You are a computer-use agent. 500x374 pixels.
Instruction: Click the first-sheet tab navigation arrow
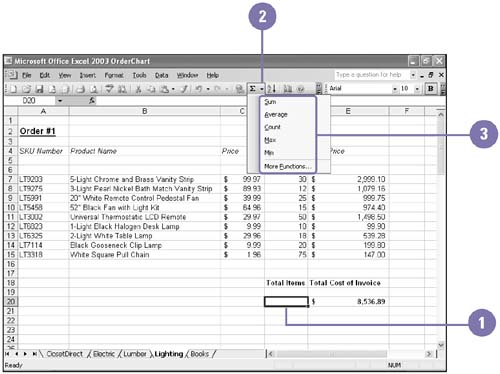[x=7, y=354]
